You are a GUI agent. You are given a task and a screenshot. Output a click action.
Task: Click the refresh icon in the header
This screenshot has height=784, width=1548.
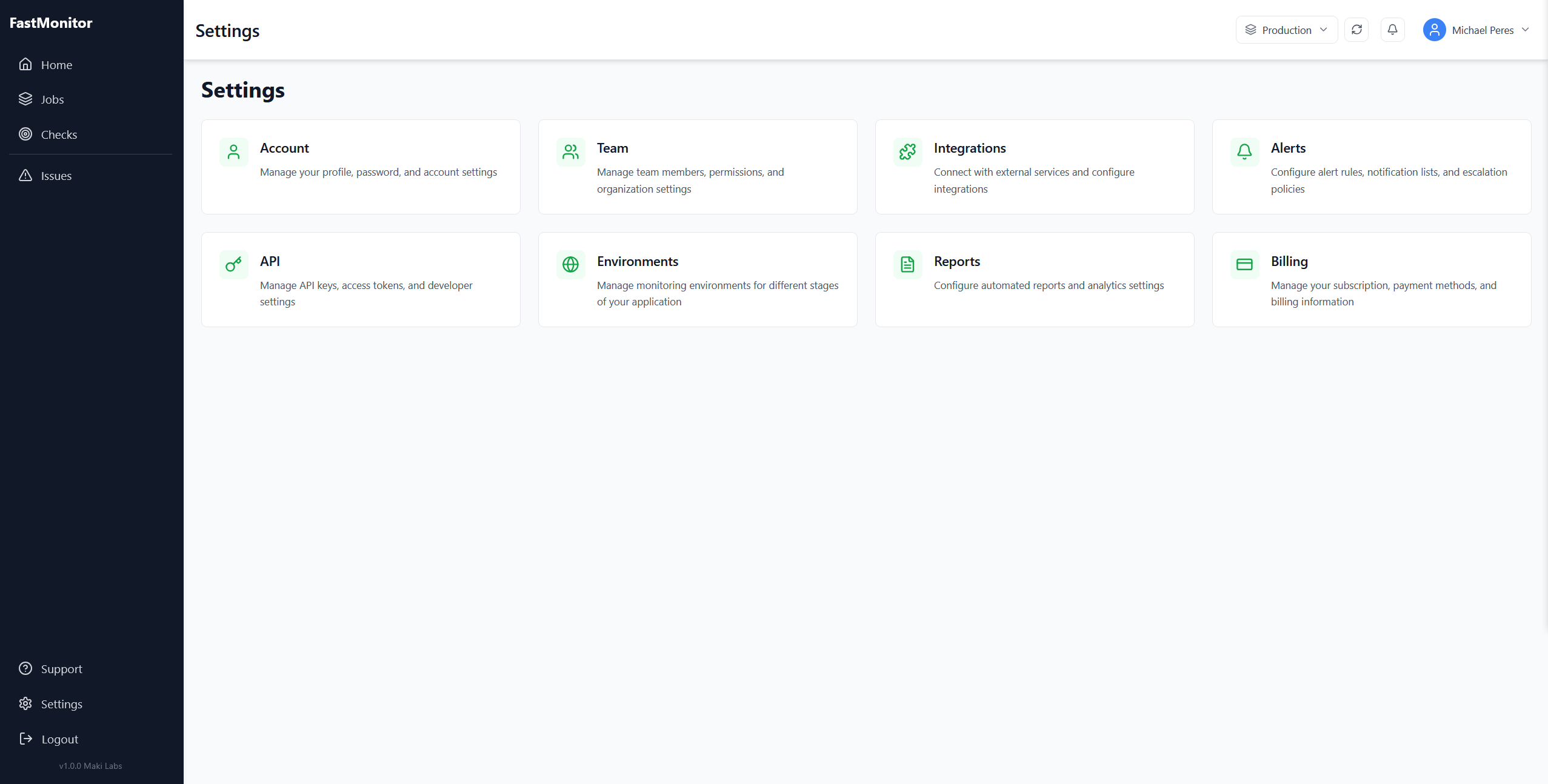1356,29
